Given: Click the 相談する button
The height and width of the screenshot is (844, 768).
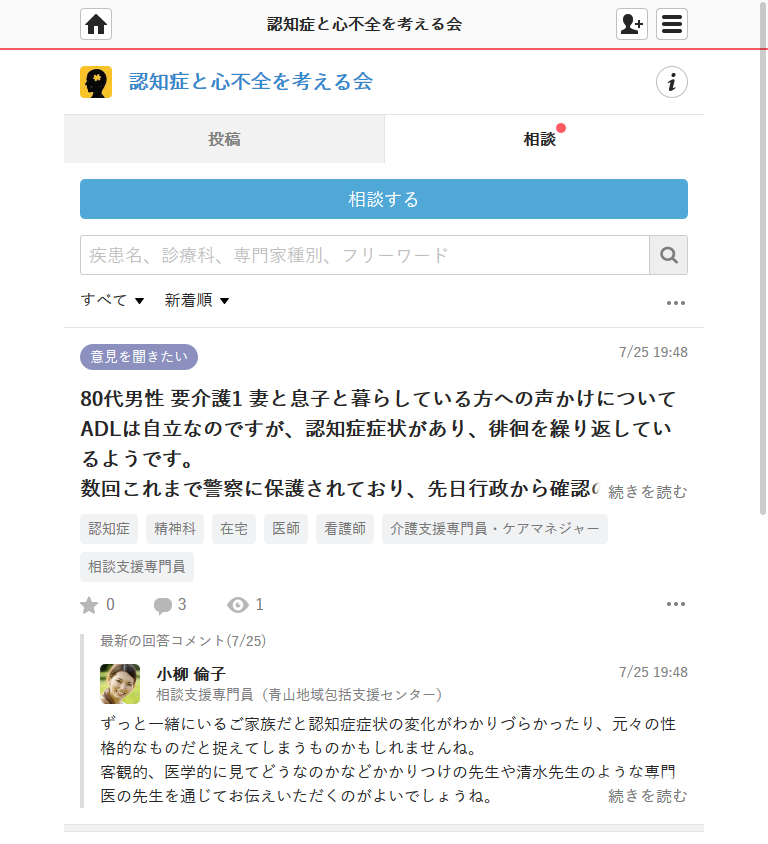Looking at the screenshot, I should pos(384,199).
